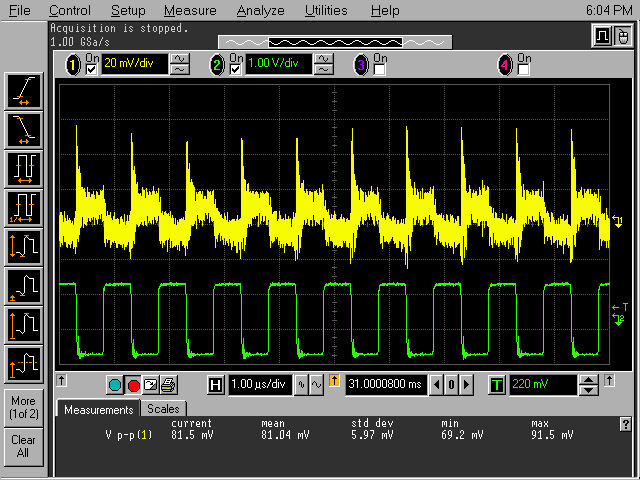Open trigger setup with the T button

click(x=498, y=385)
